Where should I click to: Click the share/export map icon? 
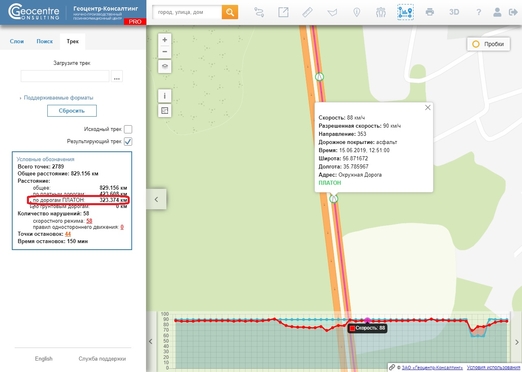[283, 12]
